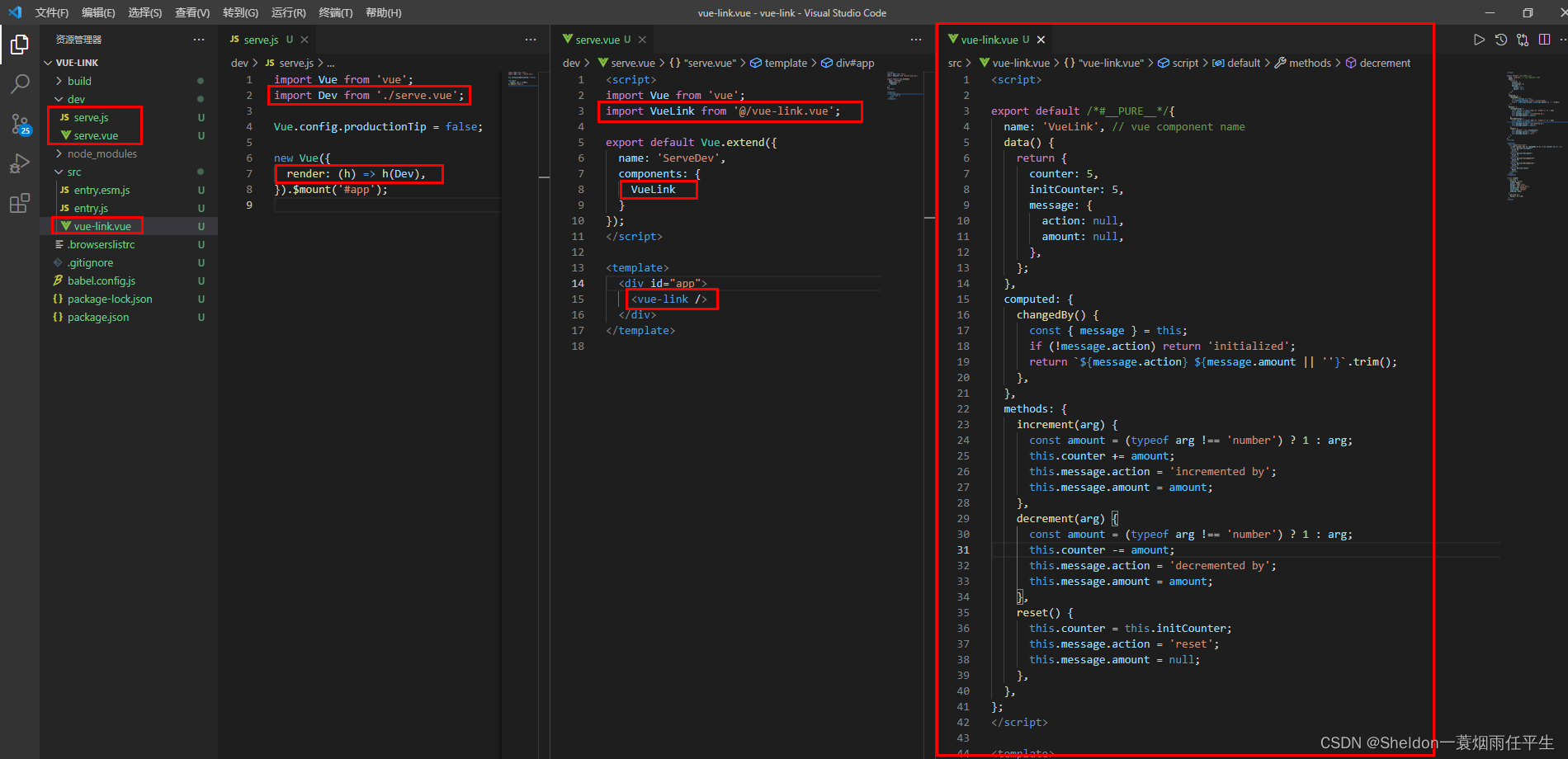Open package-lock.json in the explorer
This screenshot has width=1568, height=759.
(129, 299)
